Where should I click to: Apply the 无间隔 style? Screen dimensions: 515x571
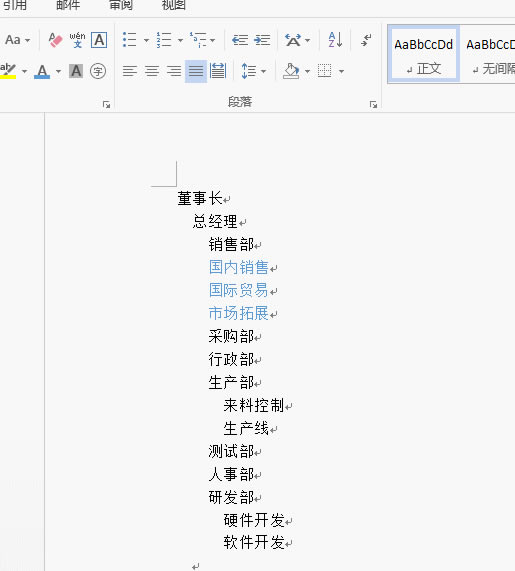pos(488,54)
